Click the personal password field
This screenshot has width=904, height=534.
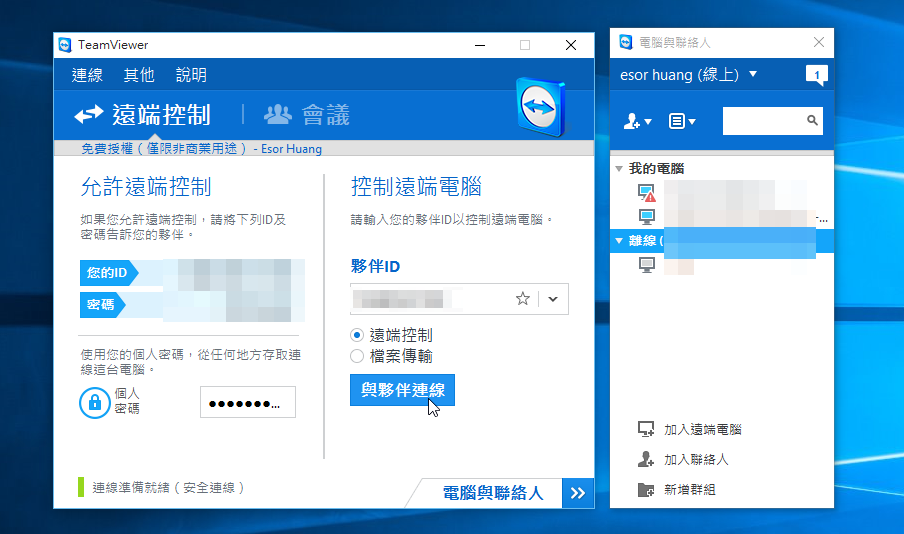coord(248,402)
